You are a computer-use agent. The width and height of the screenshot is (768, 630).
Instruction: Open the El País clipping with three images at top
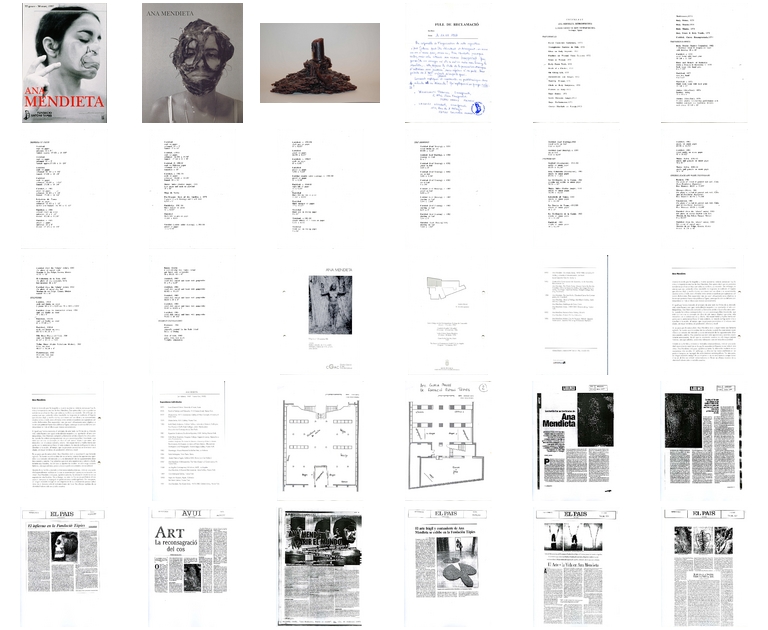click(x=704, y=567)
